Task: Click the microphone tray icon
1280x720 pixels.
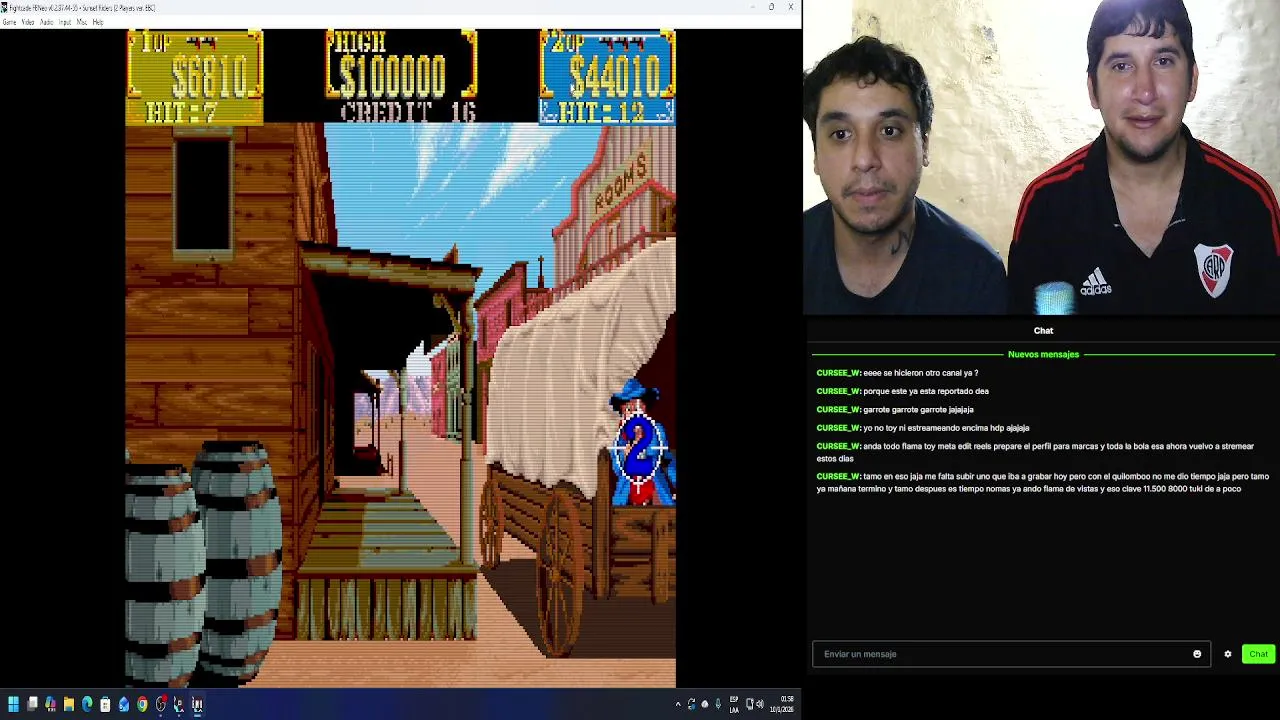Action: 718,704
